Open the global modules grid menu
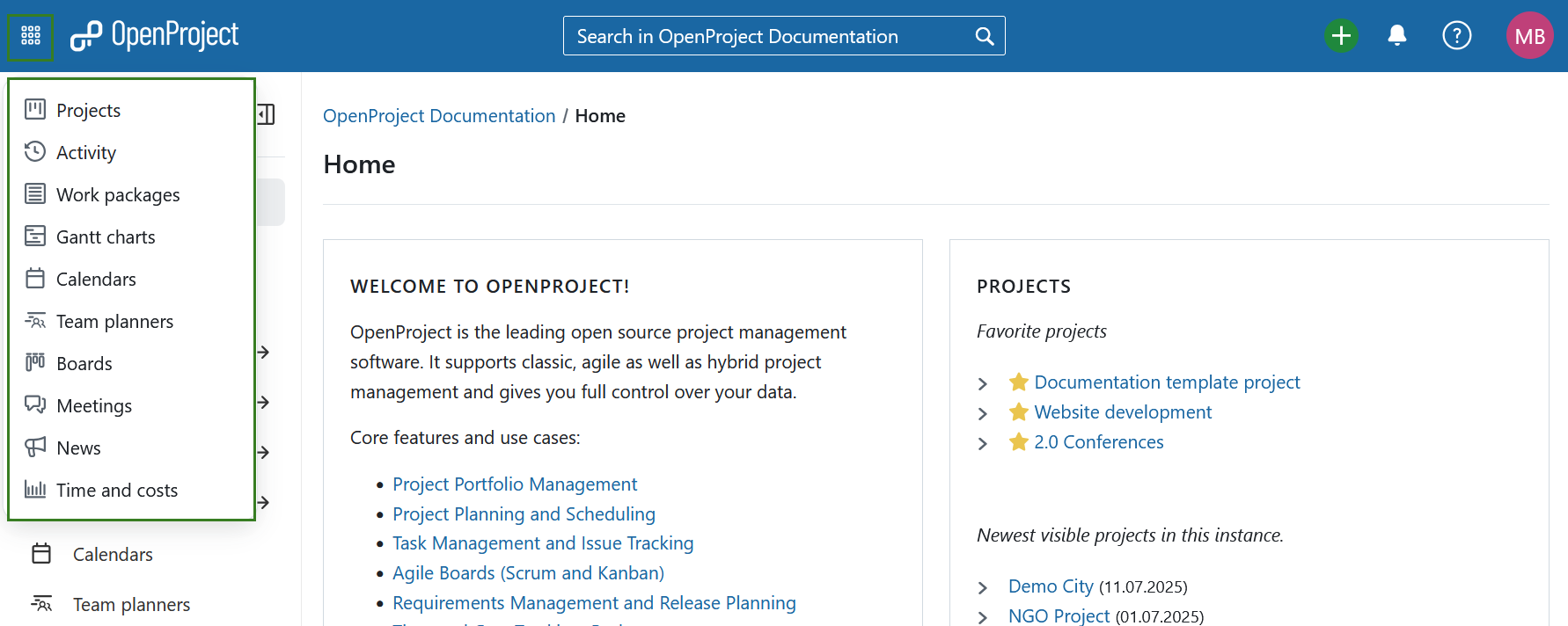1568x626 pixels. 31,36
